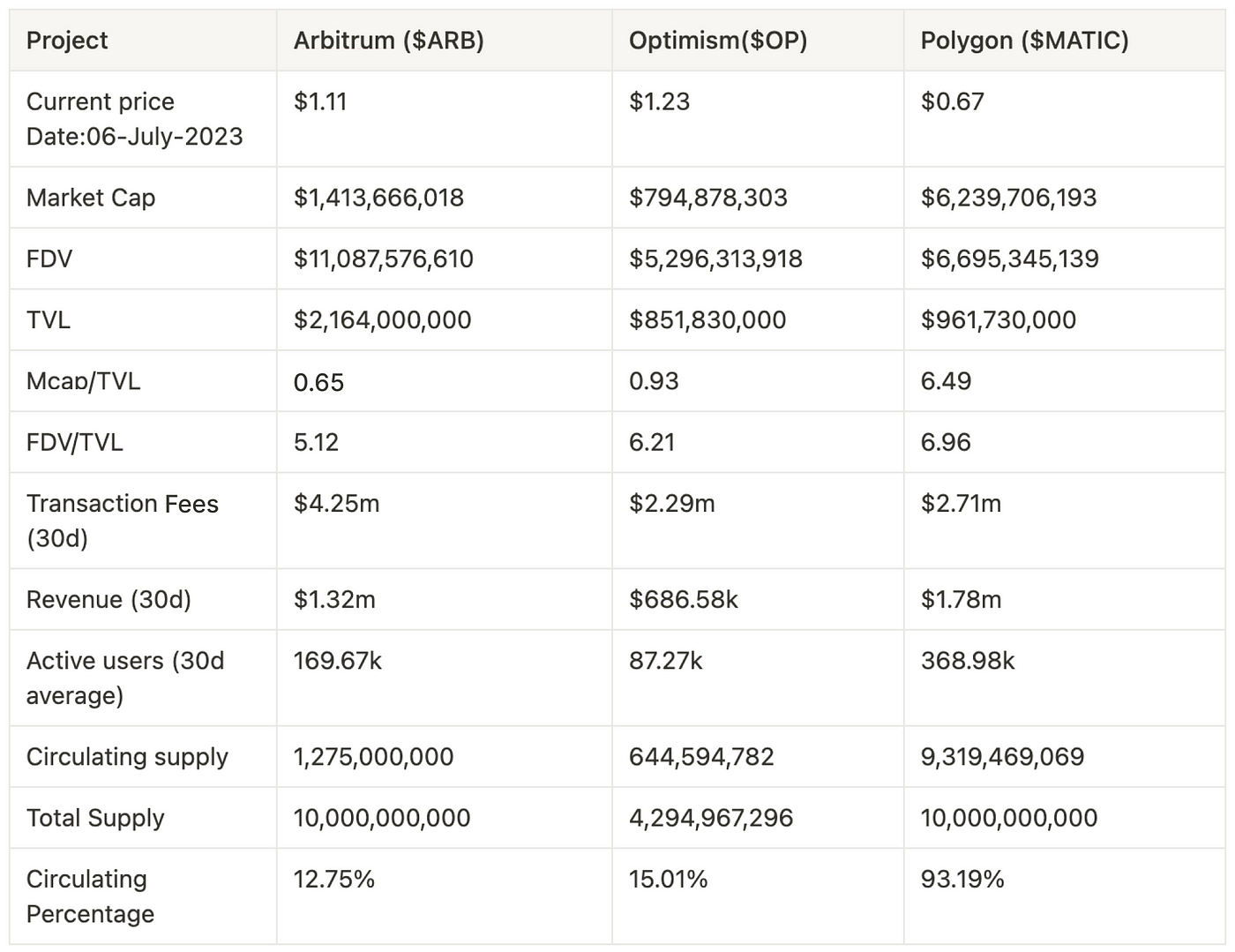Click Polygon FDV value $6,695,345,139
Screen dimensions: 1235x952
pos(1009,259)
